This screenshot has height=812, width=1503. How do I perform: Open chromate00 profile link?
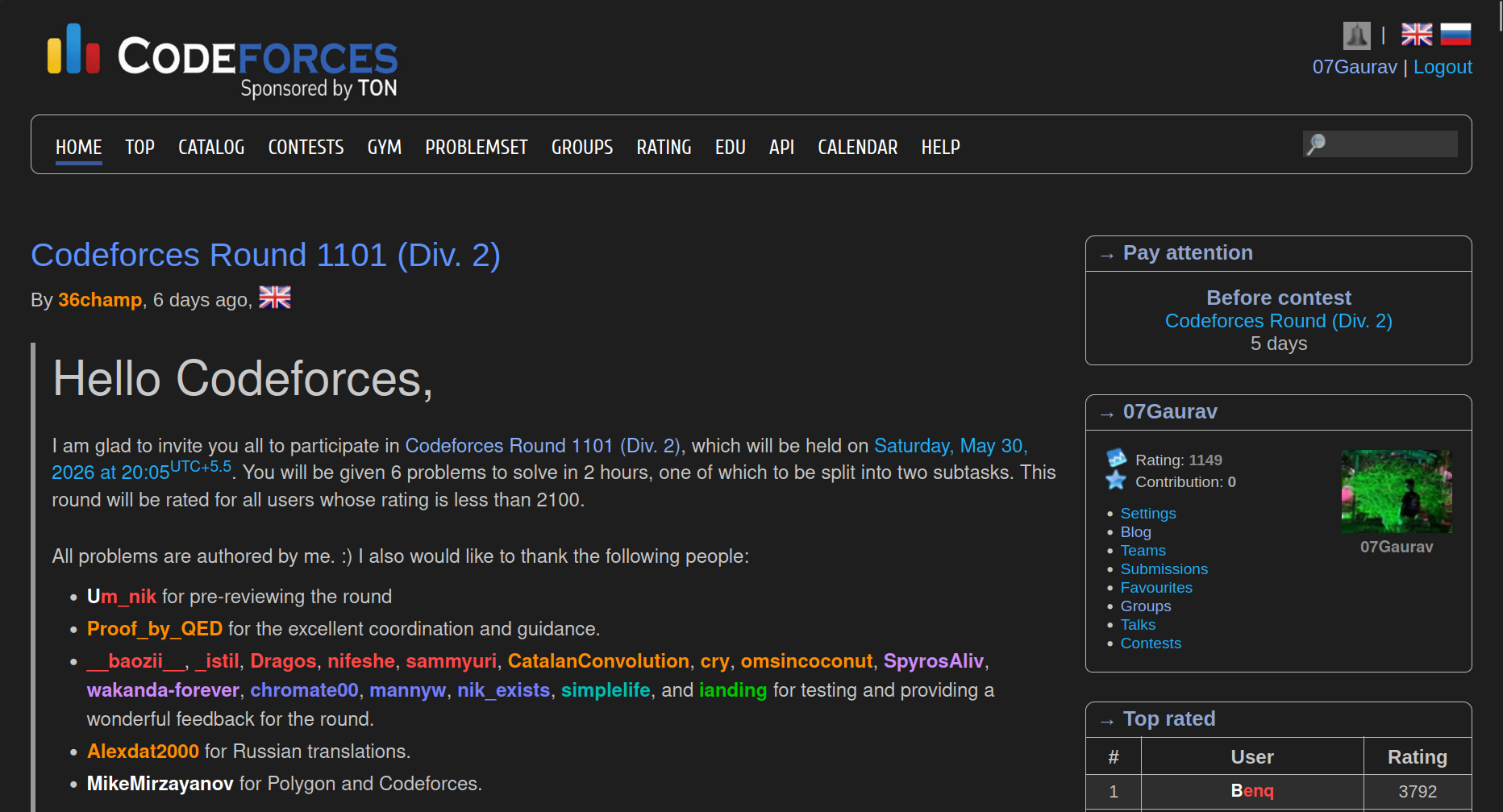[305, 690]
